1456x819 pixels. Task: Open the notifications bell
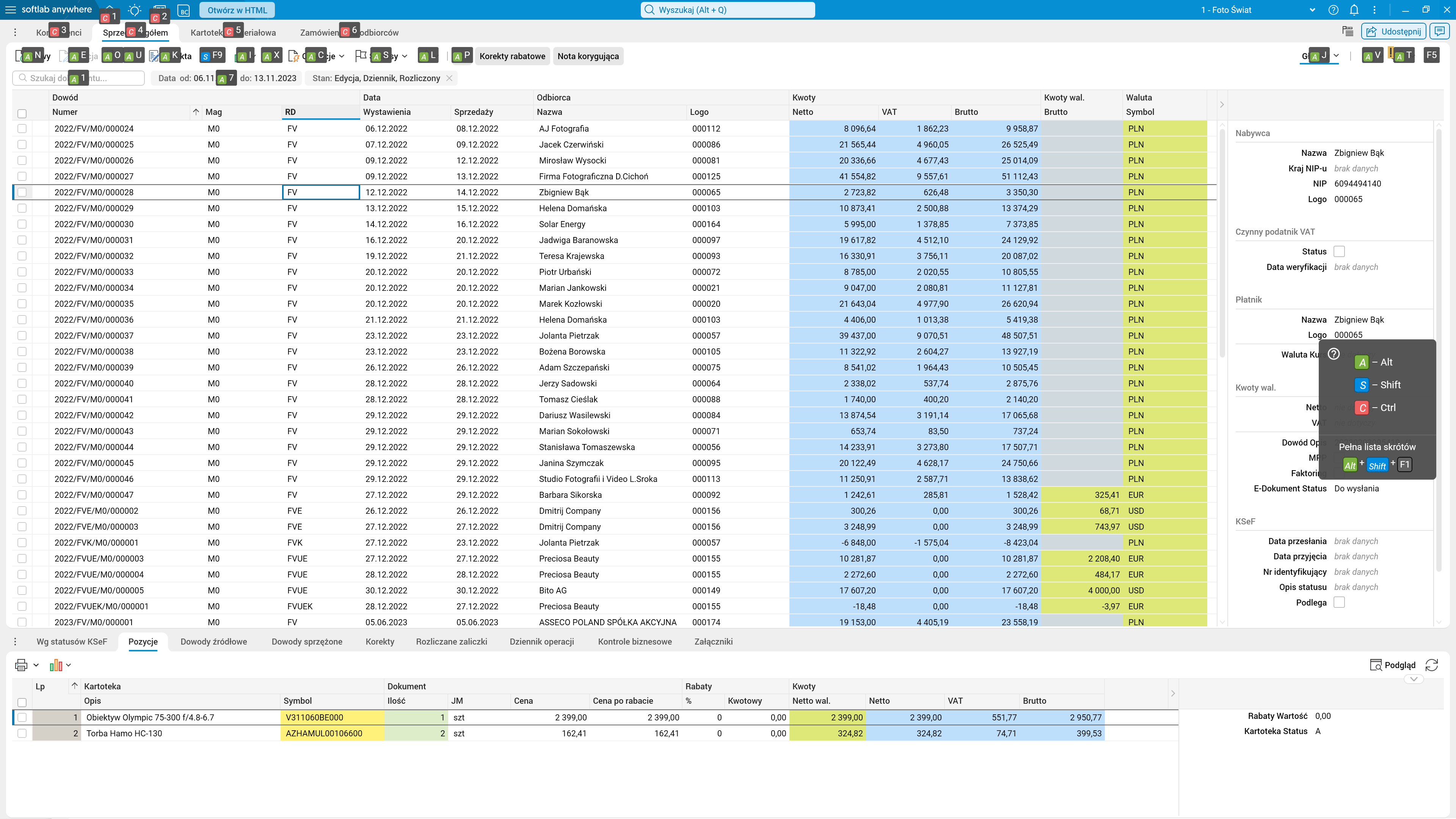coord(1354,9)
